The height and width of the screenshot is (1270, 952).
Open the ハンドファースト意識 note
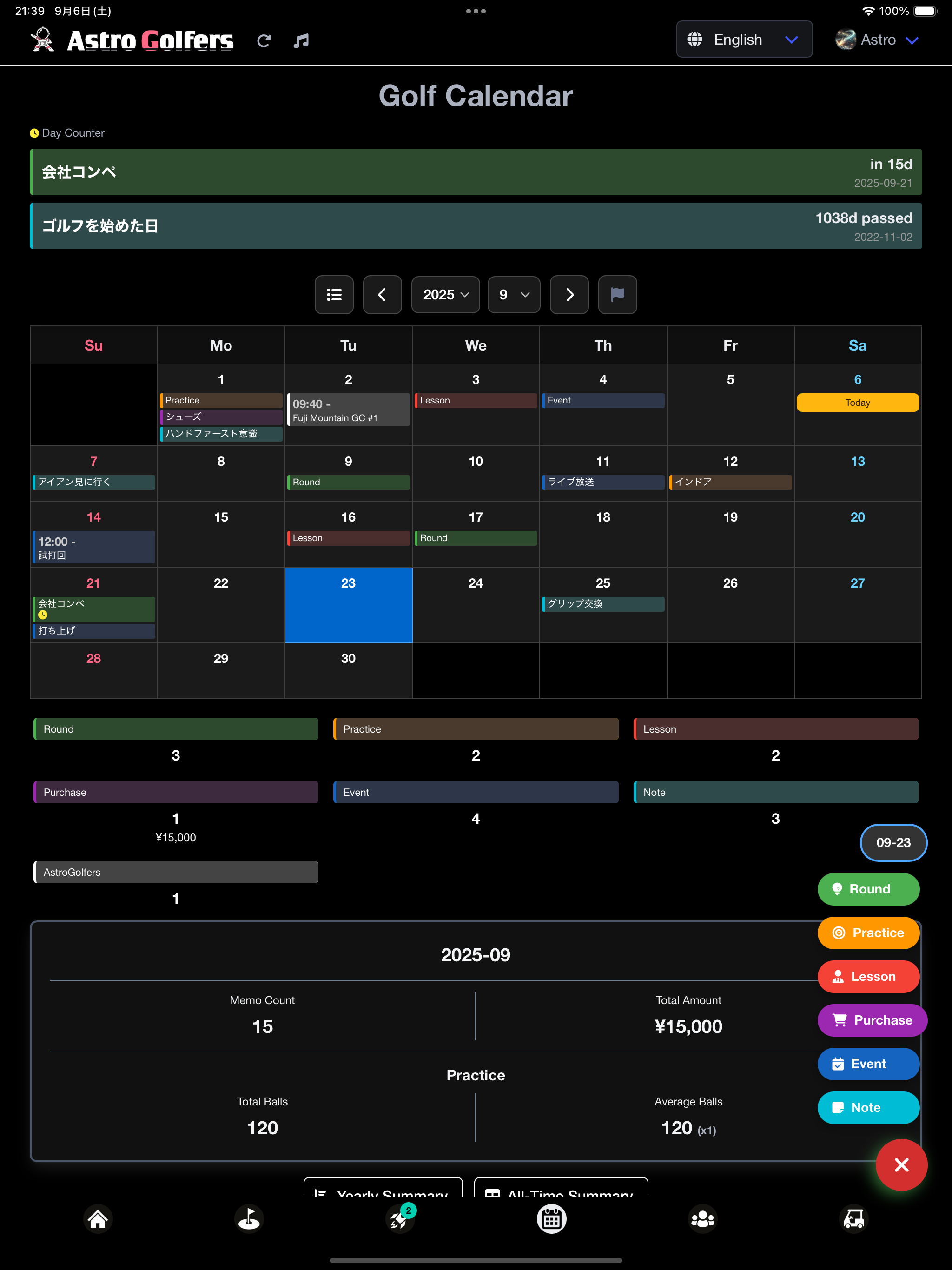tap(221, 433)
